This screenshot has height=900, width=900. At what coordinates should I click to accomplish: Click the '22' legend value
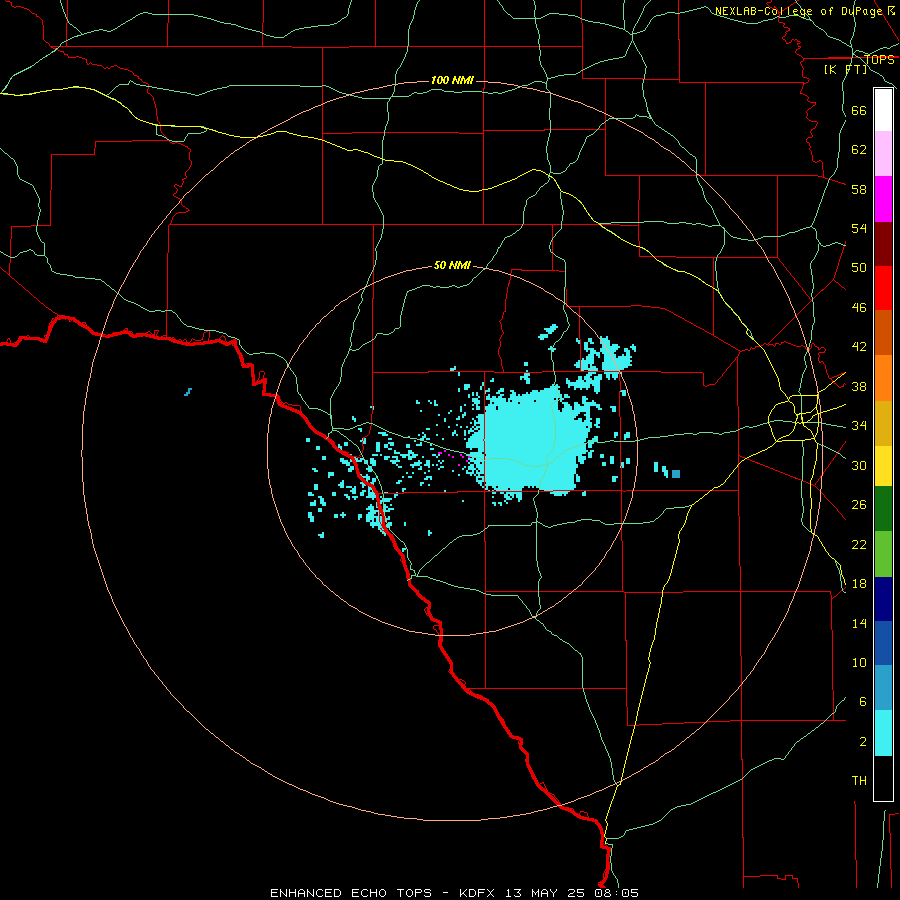pyautogui.click(x=859, y=544)
